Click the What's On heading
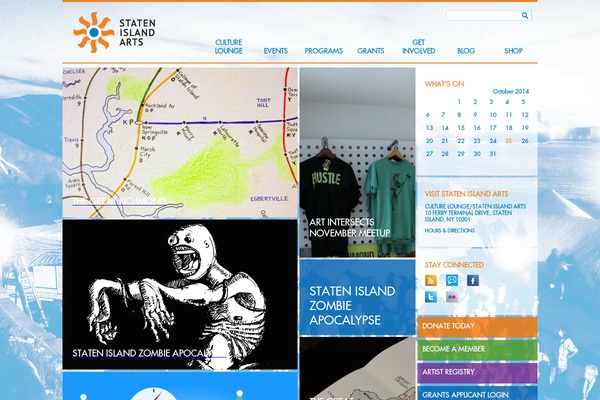The width and height of the screenshot is (600, 400). coord(444,84)
